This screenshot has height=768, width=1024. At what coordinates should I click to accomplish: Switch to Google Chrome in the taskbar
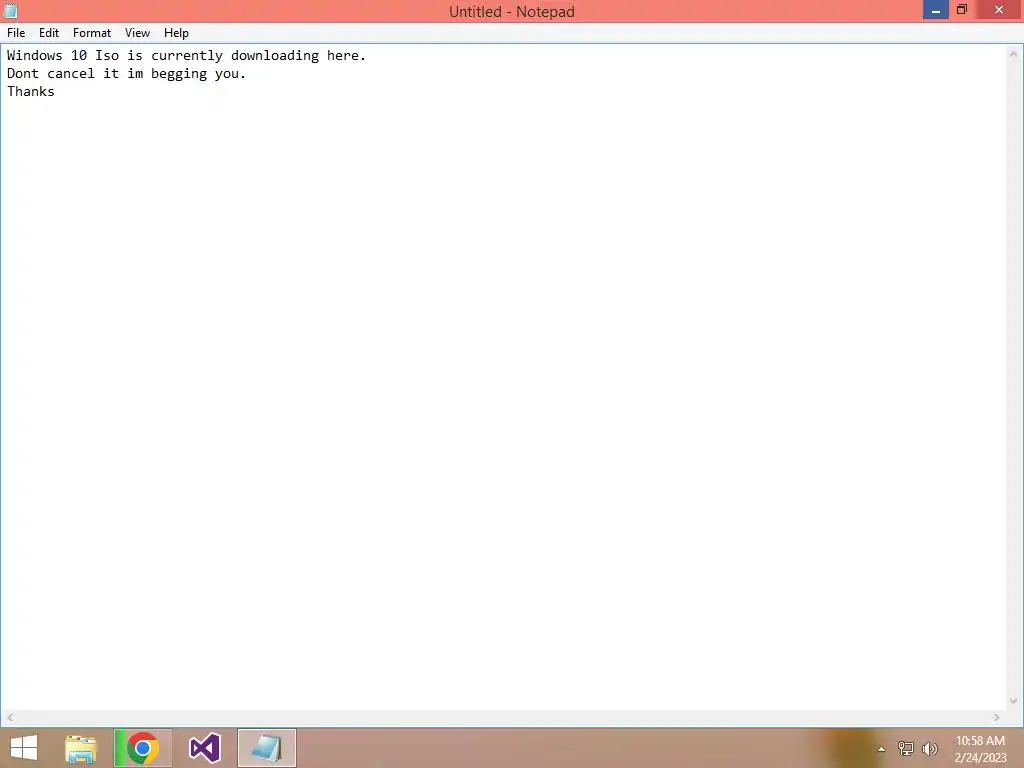tap(143, 748)
